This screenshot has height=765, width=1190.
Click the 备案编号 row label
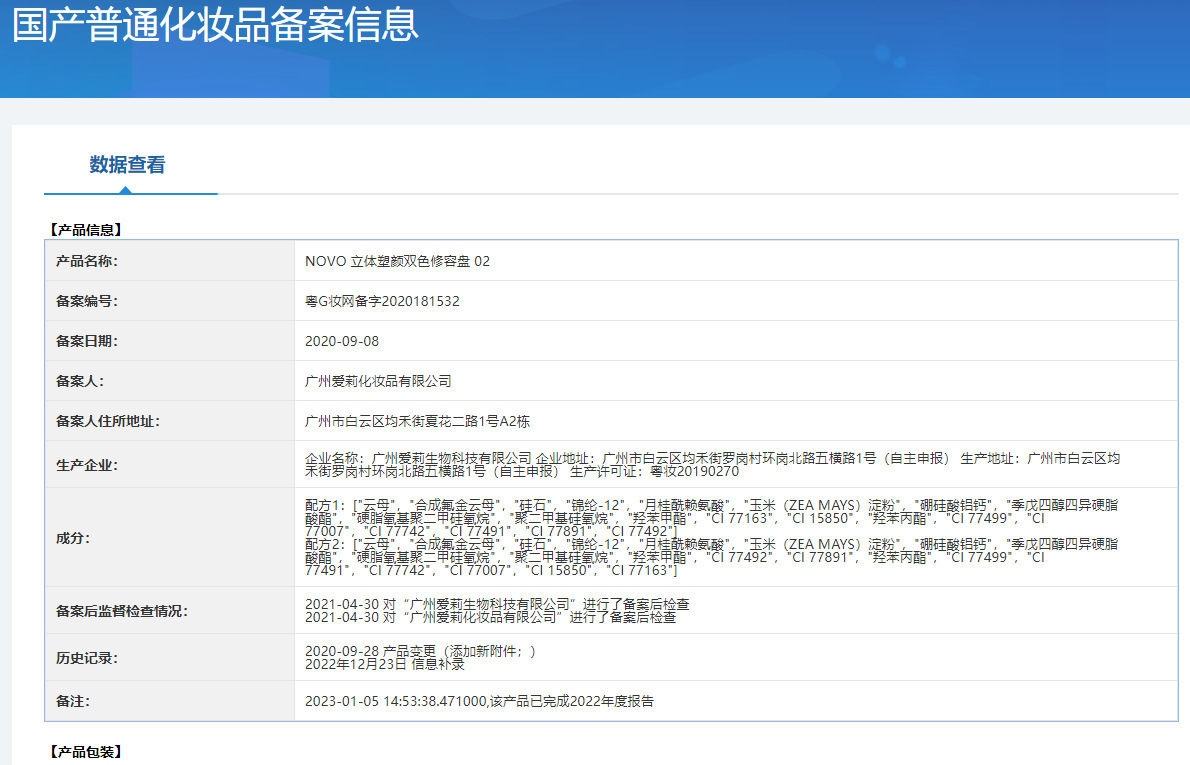point(87,301)
